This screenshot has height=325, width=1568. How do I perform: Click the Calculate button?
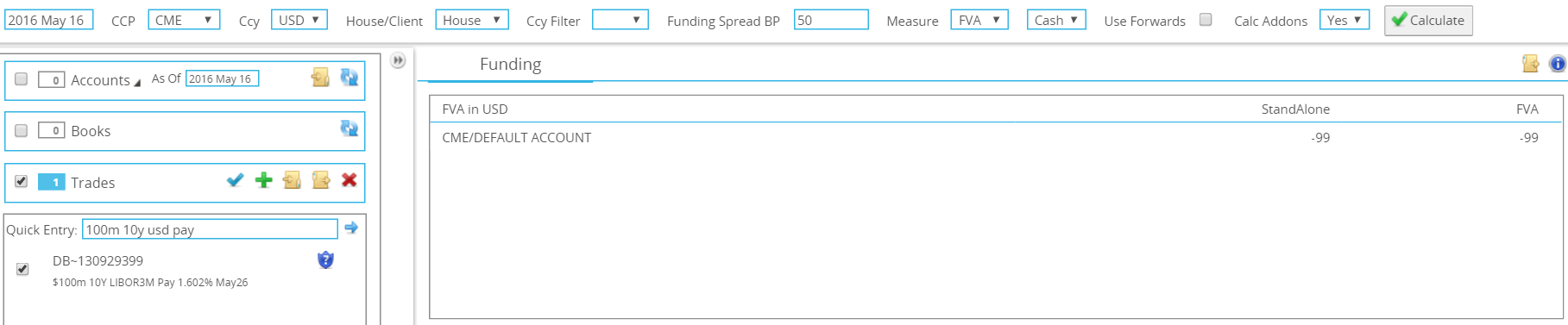pyautogui.click(x=1428, y=21)
